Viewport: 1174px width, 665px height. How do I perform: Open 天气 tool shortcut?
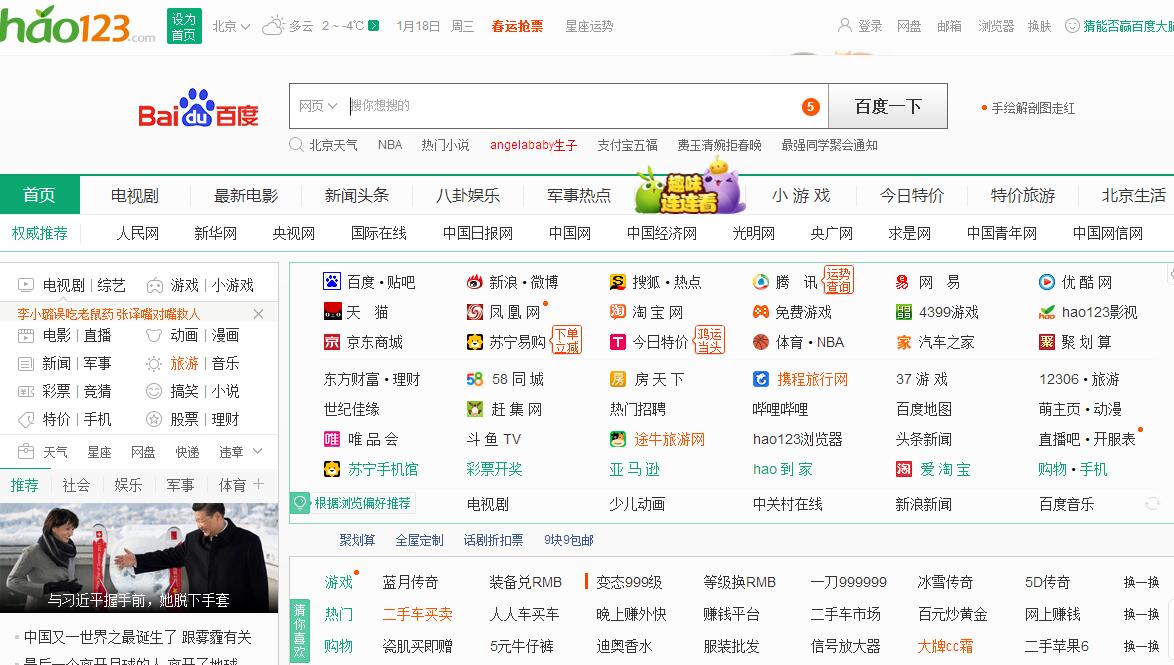55,452
